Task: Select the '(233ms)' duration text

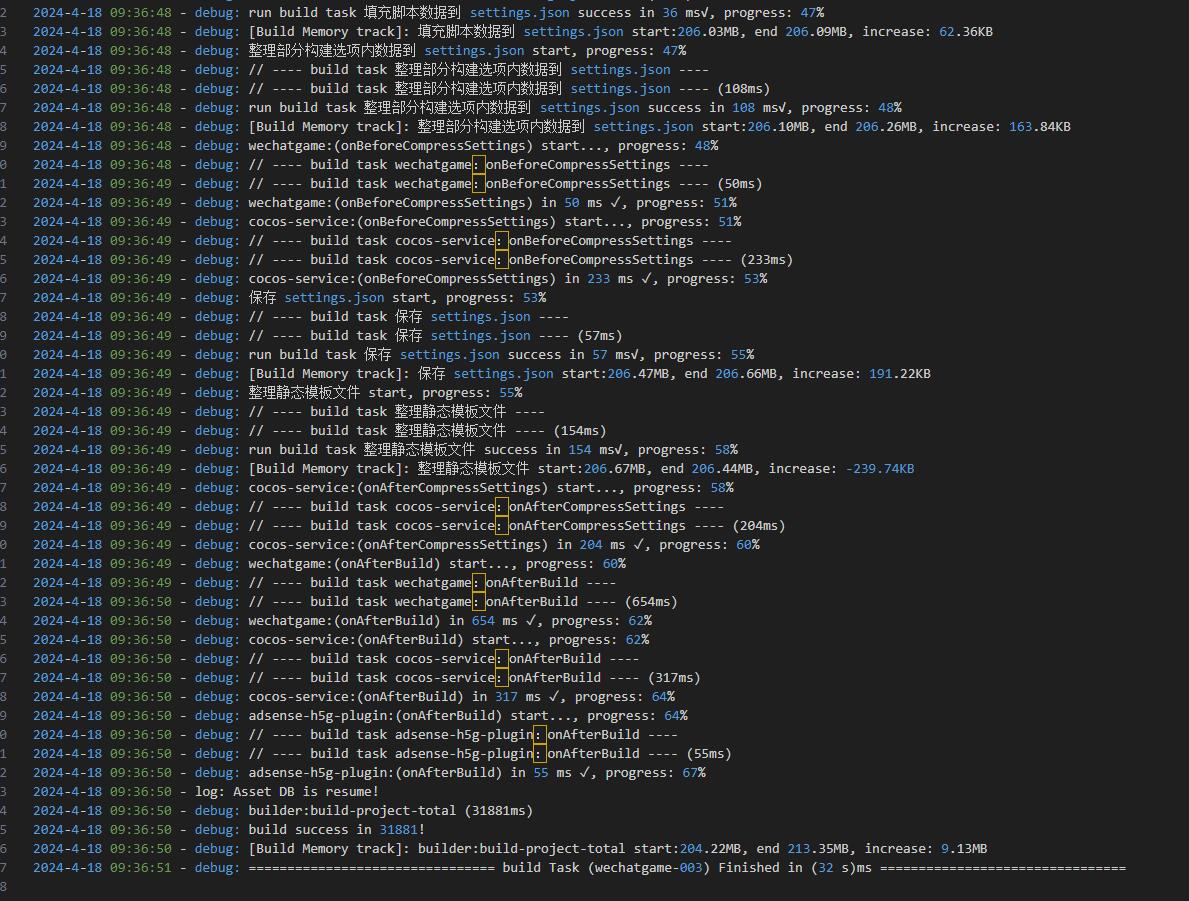Action: pos(767,259)
